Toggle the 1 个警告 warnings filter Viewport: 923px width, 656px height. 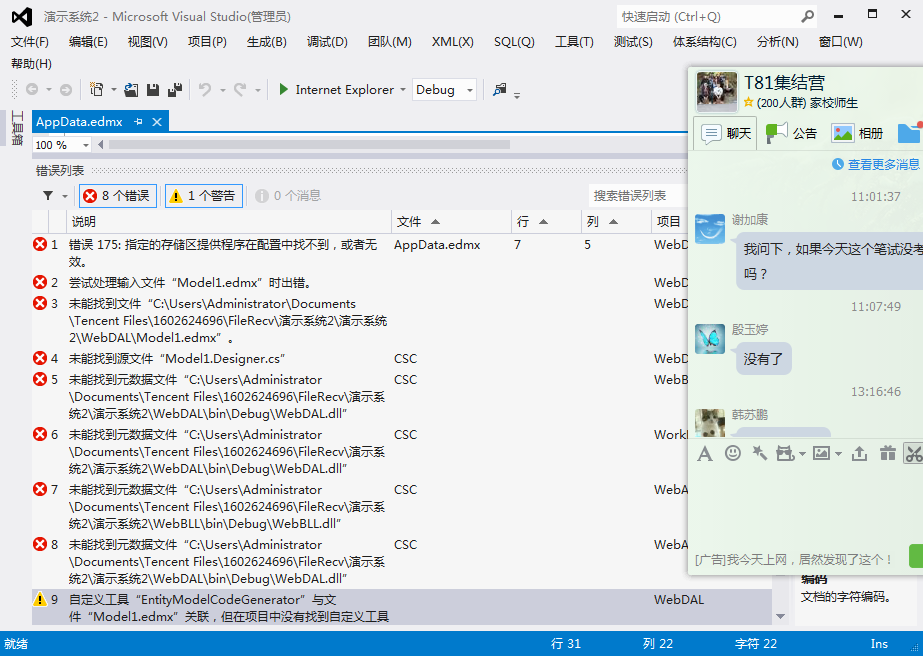(204, 196)
